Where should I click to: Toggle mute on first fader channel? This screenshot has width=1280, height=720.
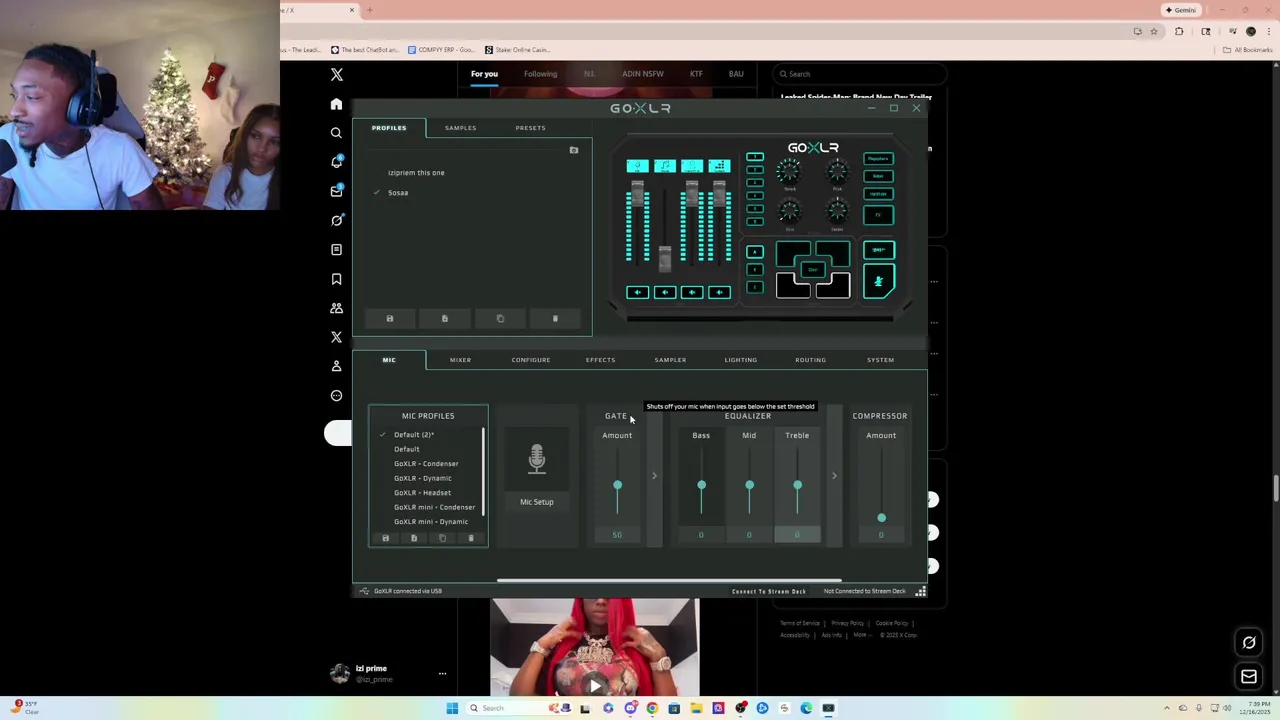tap(637, 292)
